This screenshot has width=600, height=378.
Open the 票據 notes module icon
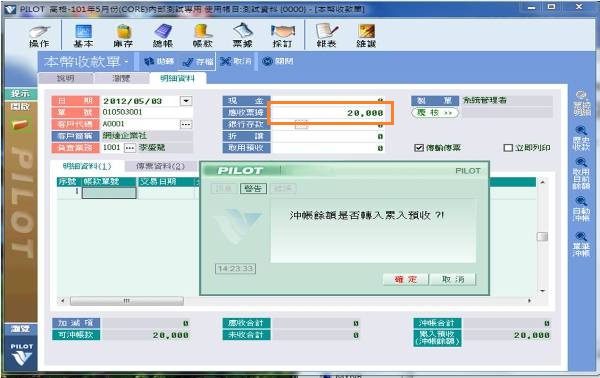coord(243,36)
